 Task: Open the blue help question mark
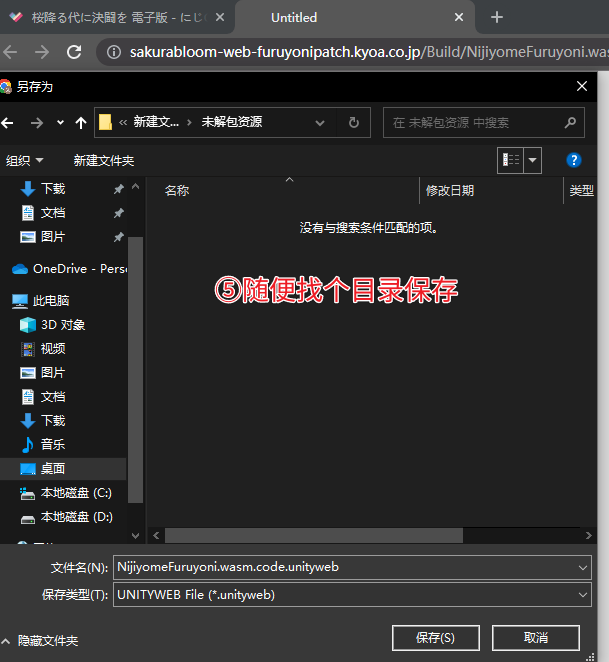point(574,160)
